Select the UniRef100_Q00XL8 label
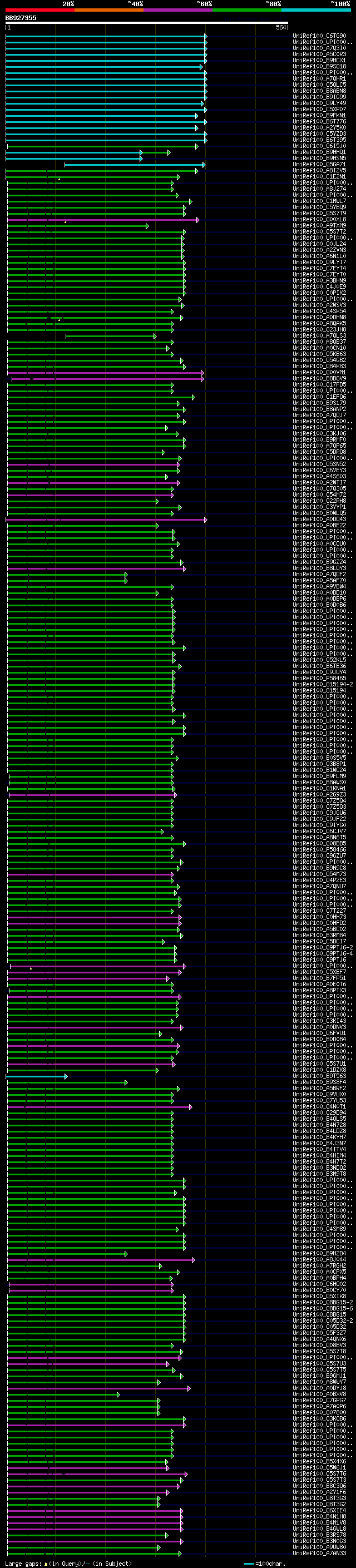The height and width of the screenshot is (1568, 356). pyautogui.click(x=319, y=219)
